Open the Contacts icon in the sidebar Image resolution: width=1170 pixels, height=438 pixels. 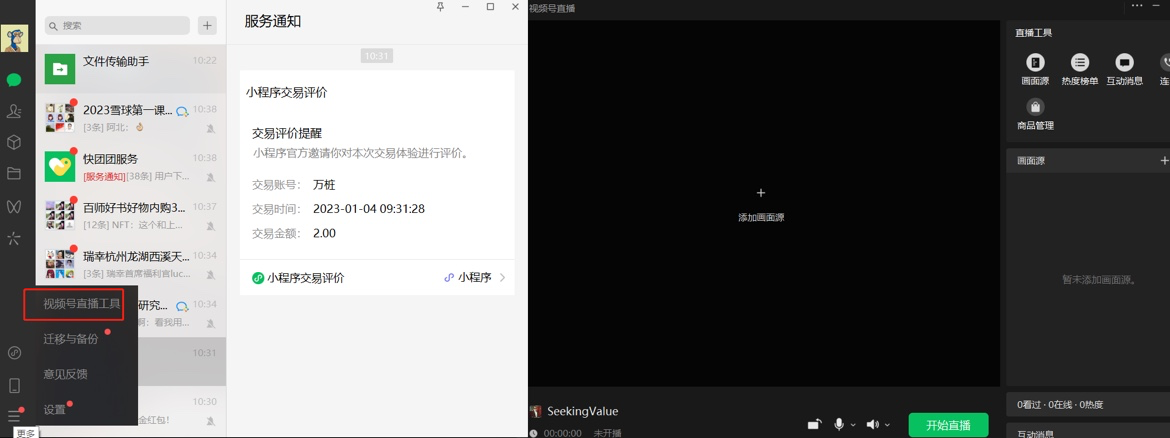click(13, 111)
